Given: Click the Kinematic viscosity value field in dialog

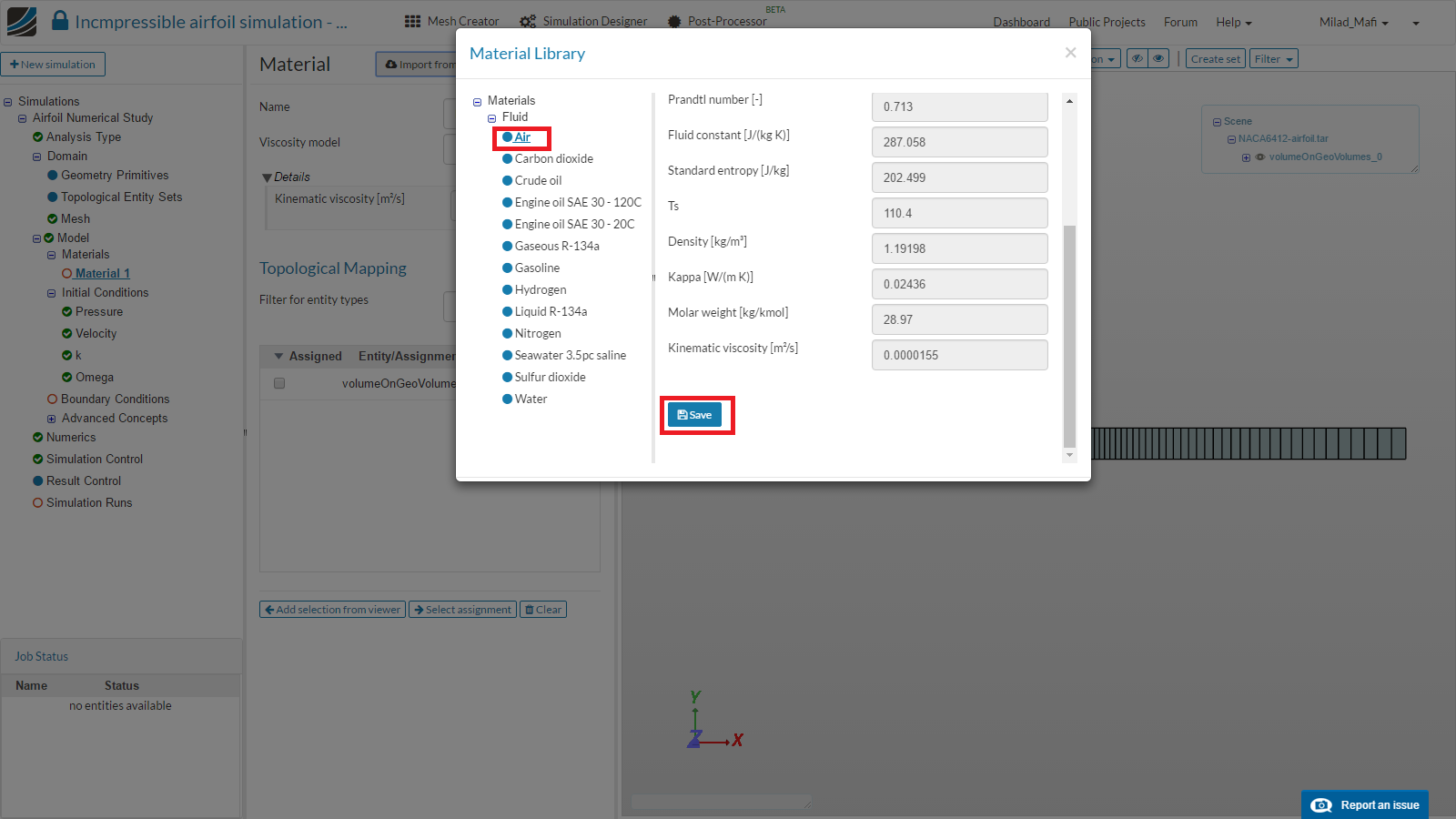Looking at the screenshot, I should click(959, 355).
